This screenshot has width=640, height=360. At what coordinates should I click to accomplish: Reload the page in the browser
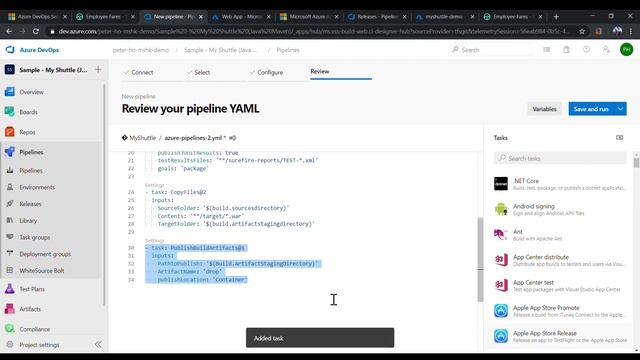(36, 31)
